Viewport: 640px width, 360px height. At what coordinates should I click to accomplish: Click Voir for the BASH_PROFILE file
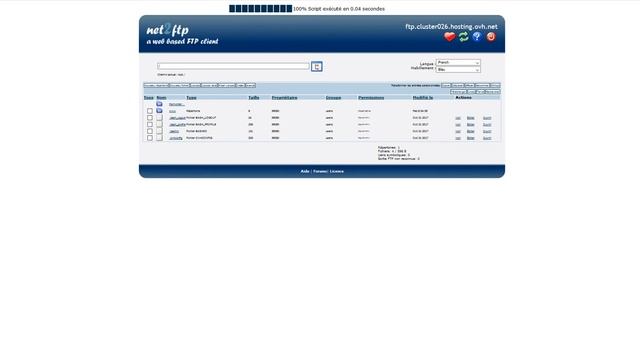click(x=458, y=124)
